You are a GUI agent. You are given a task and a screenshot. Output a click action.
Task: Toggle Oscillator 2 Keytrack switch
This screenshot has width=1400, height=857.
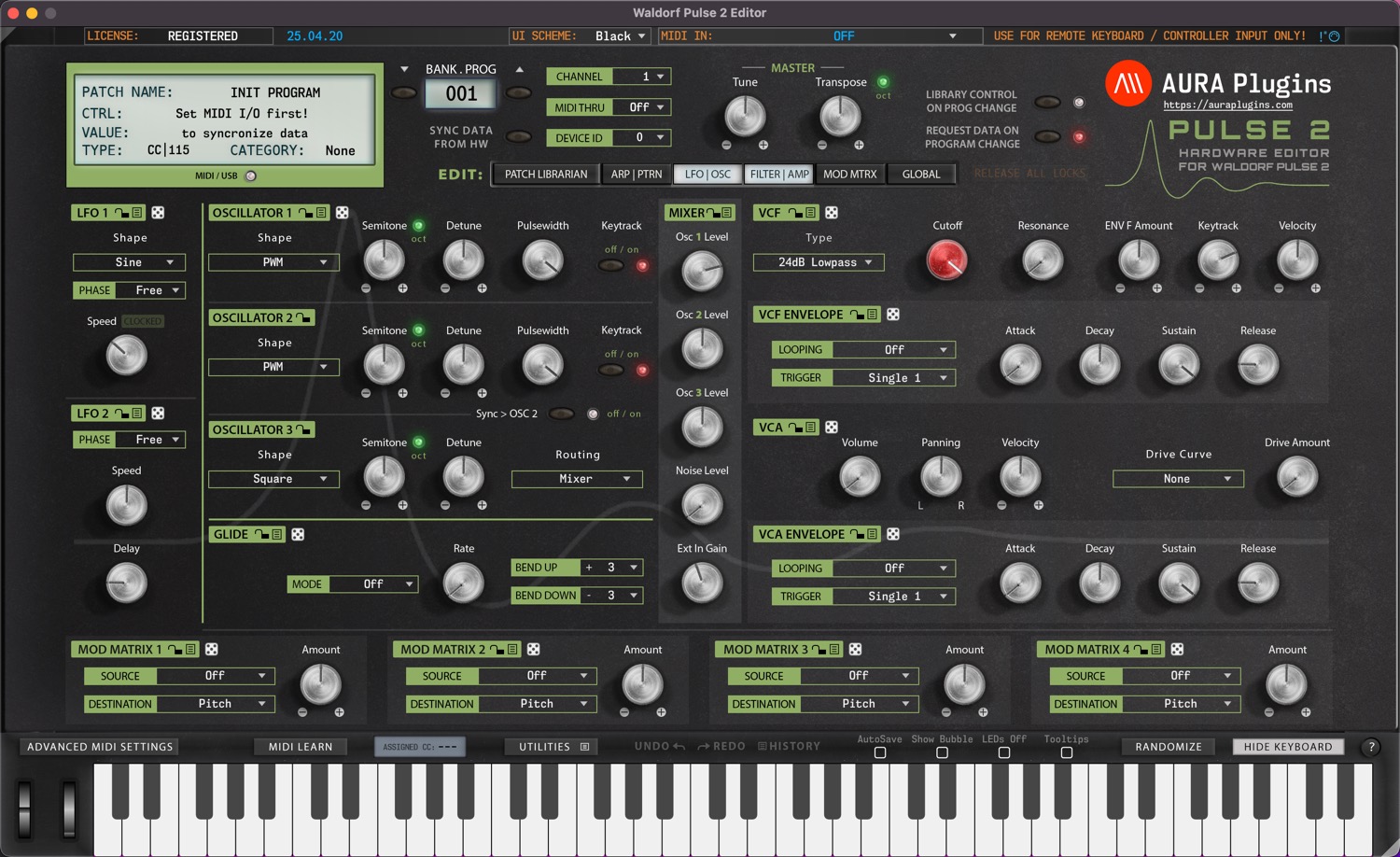pyautogui.click(x=611, y=371)
